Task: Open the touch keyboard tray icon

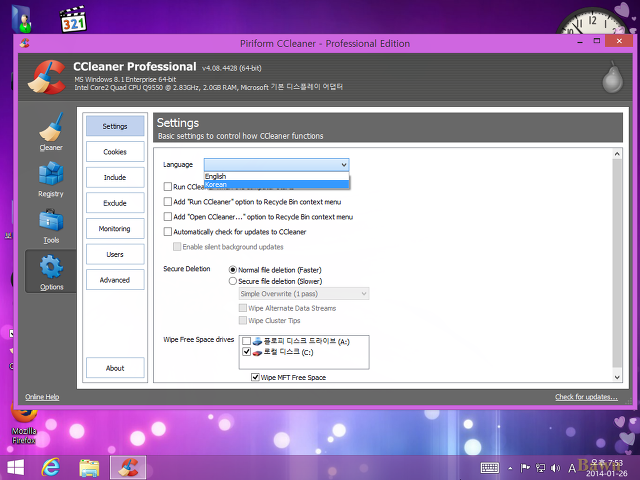Action: click(x=490, y=468)
